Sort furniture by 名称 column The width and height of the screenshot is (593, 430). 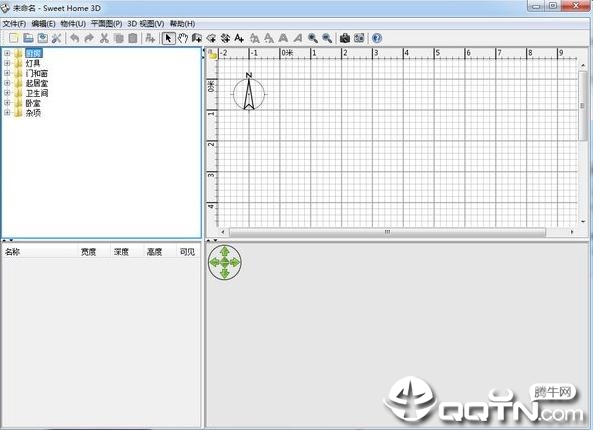click(x=40, y=252)
